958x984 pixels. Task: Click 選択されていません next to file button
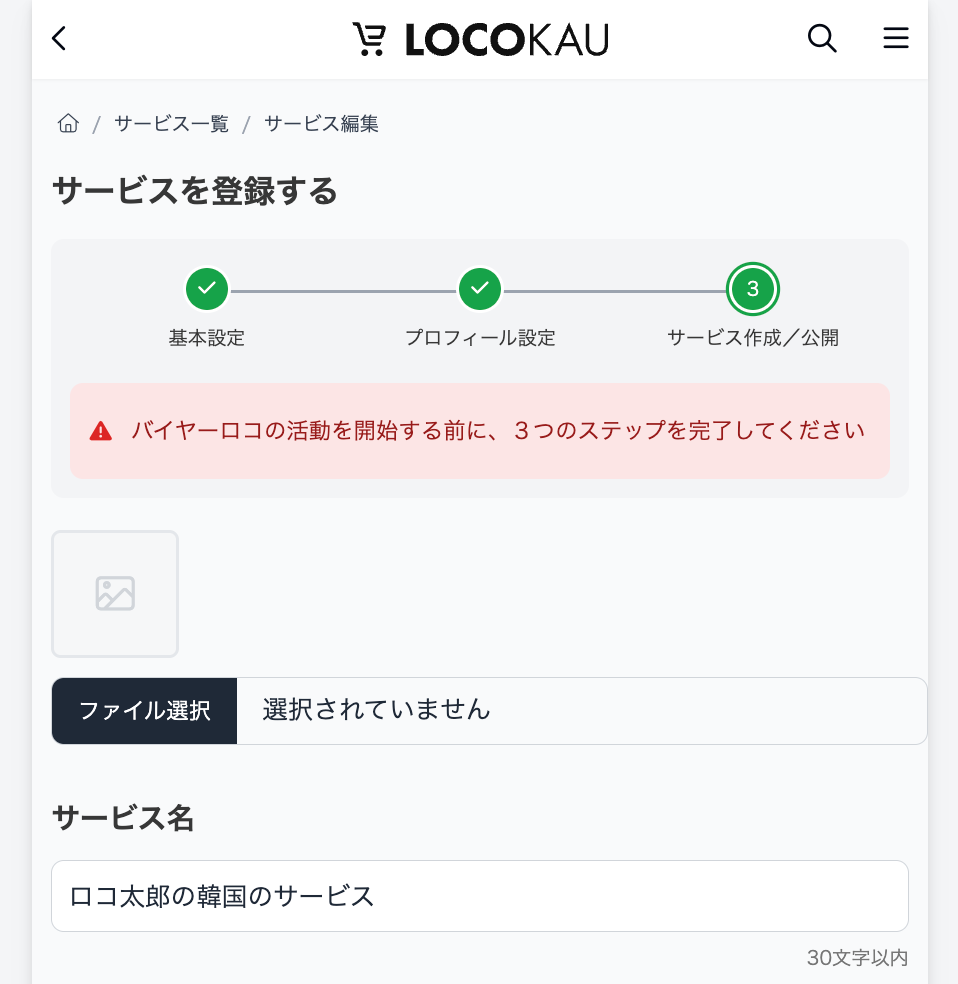[375, 711]
